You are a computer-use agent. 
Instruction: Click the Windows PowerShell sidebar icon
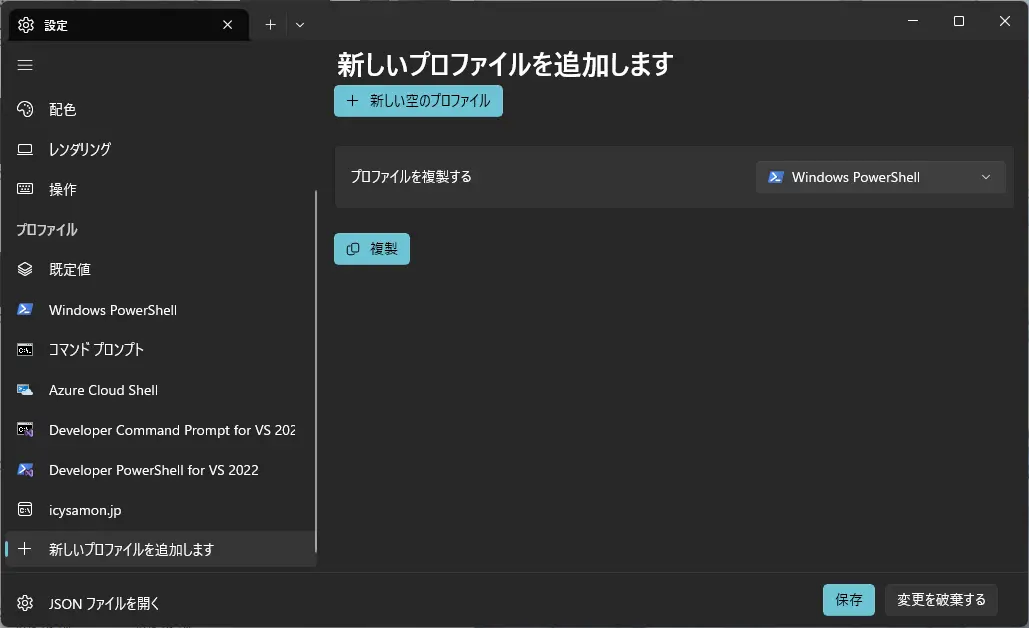(25, 309)
